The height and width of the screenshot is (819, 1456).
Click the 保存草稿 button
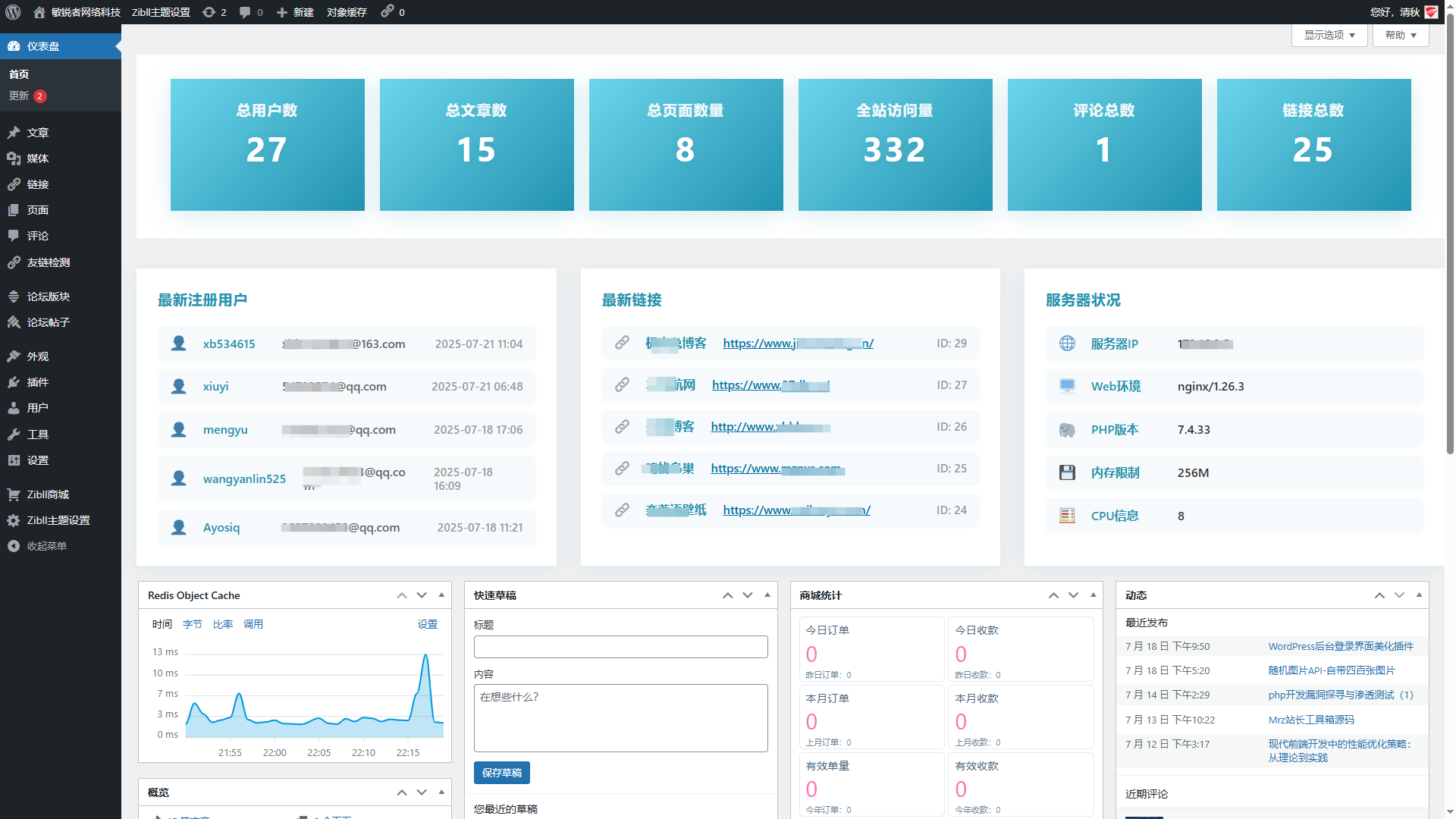[501, 773]
